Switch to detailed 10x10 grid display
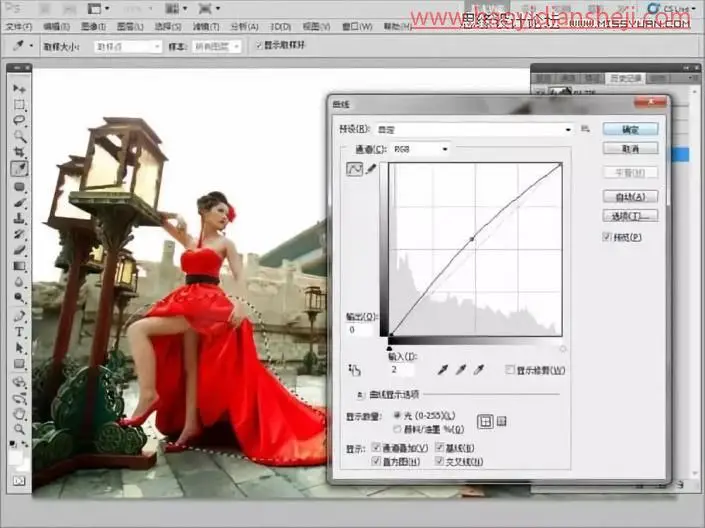705x528 pixels. tap(502, 421)
